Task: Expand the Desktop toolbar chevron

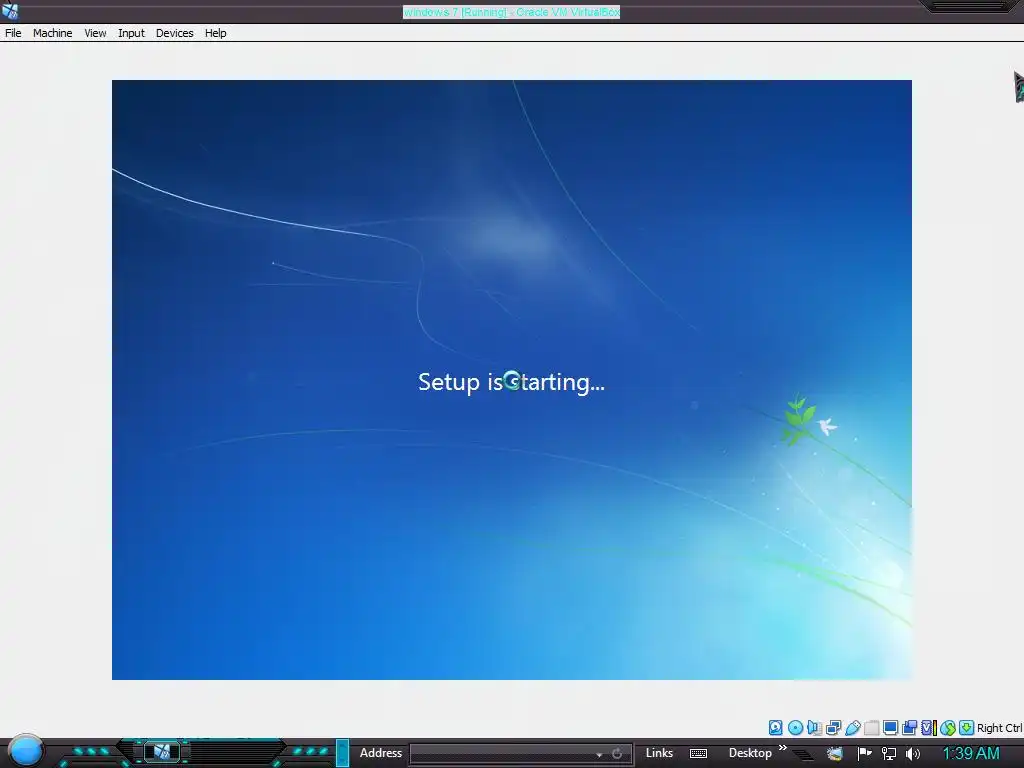Action: tap(782, 748)
